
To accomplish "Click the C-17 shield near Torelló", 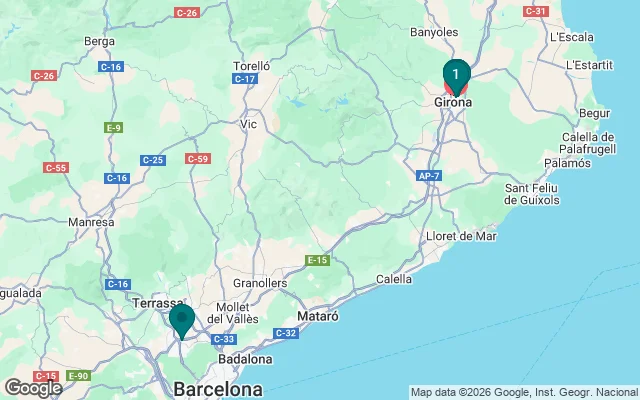I will click(245, 79).
